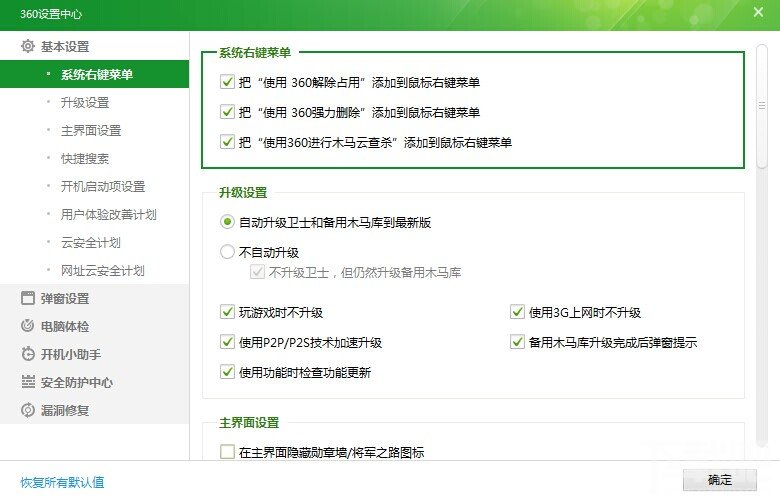Expand the 漏洞修复 section
The image size is (780, 500).
tap(95, 410)
